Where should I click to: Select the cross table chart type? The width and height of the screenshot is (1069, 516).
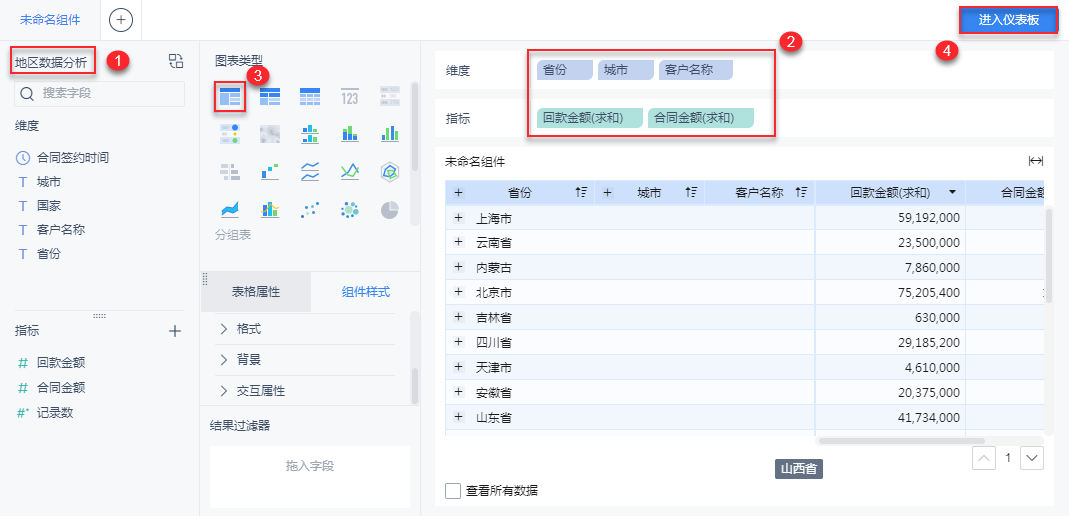(x=270, y=97)
